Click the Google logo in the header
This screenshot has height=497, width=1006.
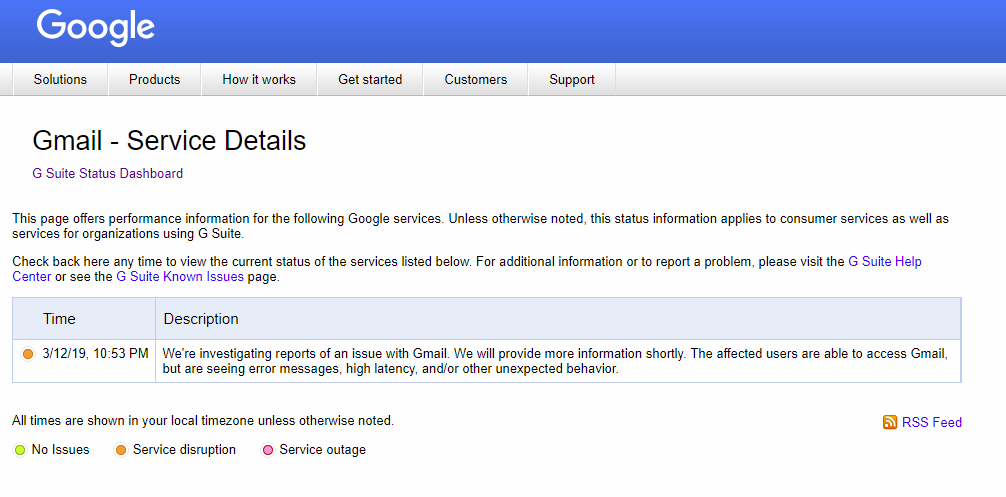click(x=96, y=28)
